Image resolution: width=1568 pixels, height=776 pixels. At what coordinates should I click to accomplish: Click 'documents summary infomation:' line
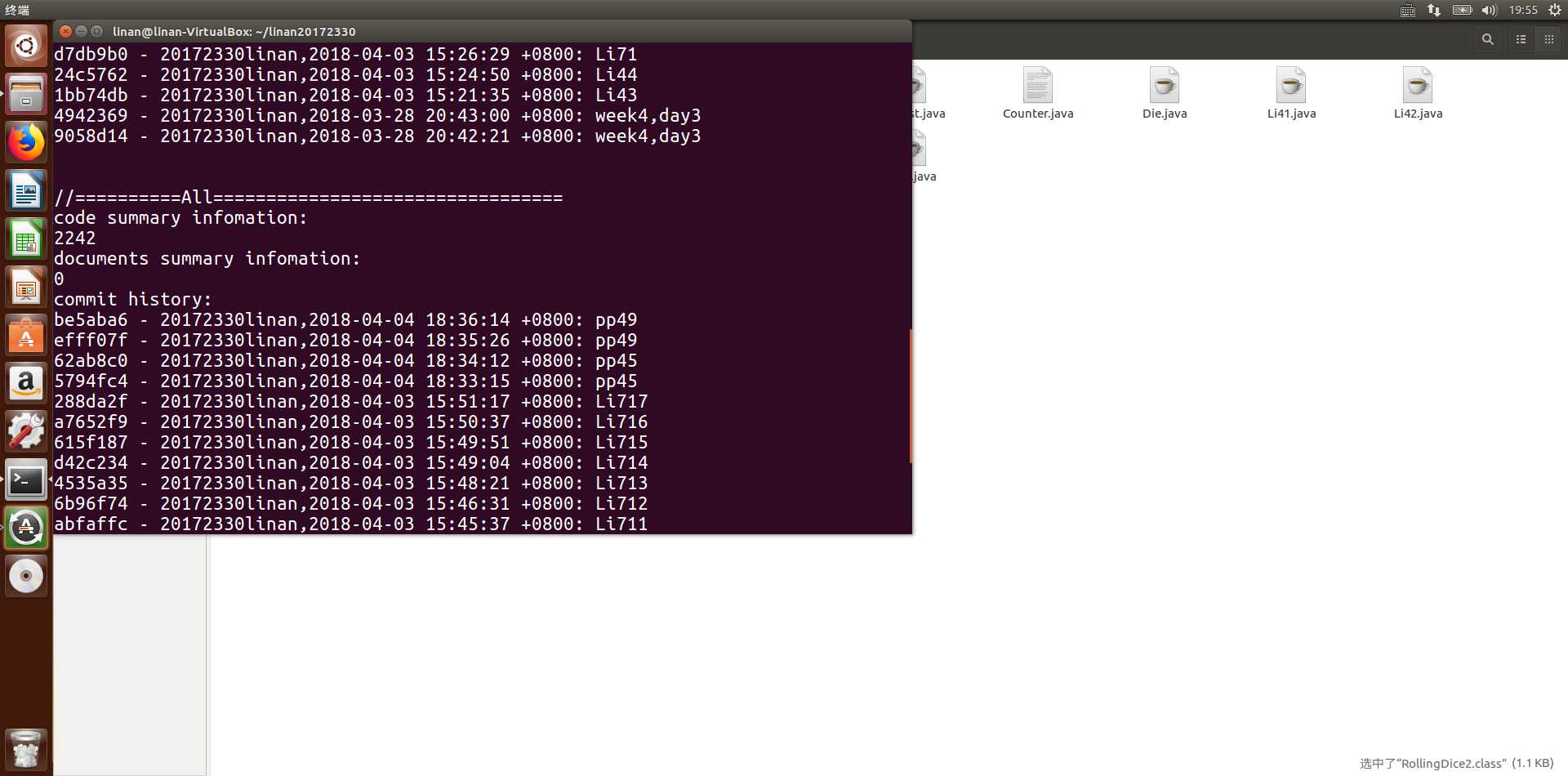click(207, 258)
